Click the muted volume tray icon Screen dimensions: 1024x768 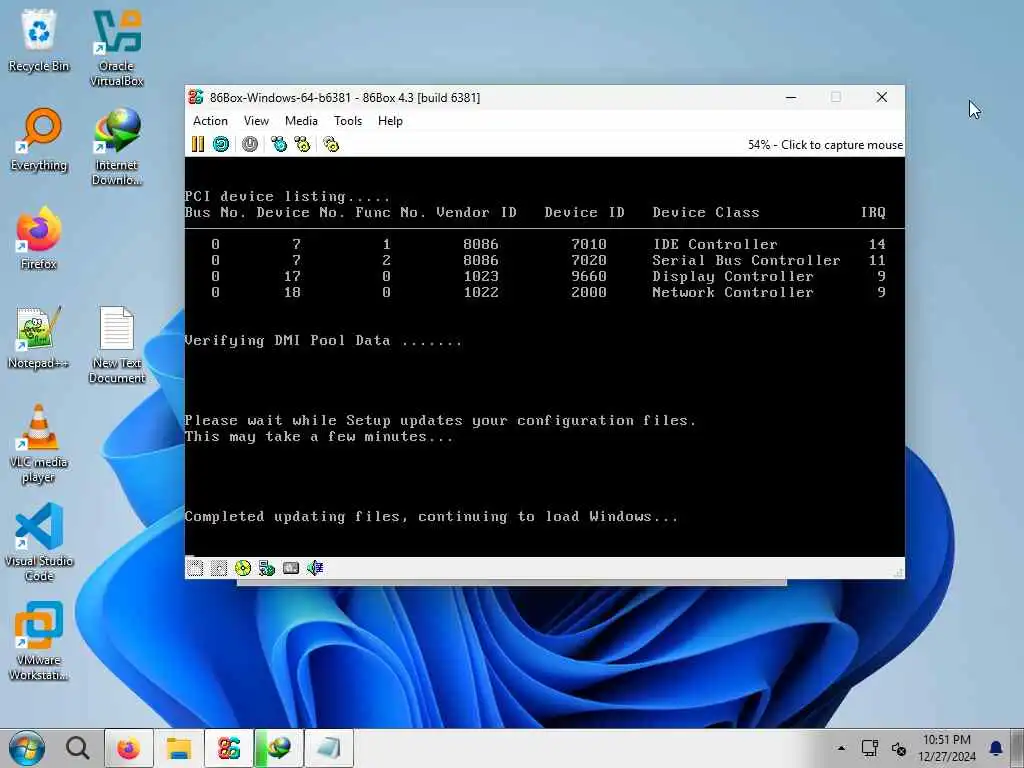899,748
